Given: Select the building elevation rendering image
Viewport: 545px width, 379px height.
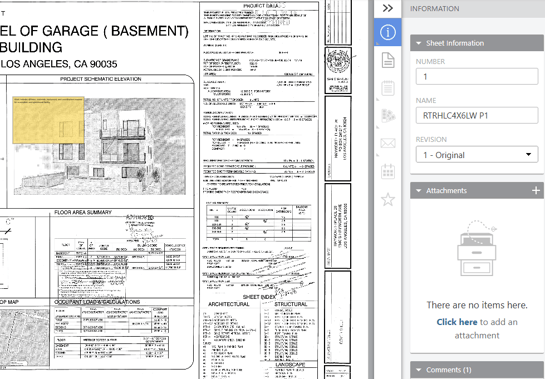Looking at the screenshot, I should click(x=100, y=146).
